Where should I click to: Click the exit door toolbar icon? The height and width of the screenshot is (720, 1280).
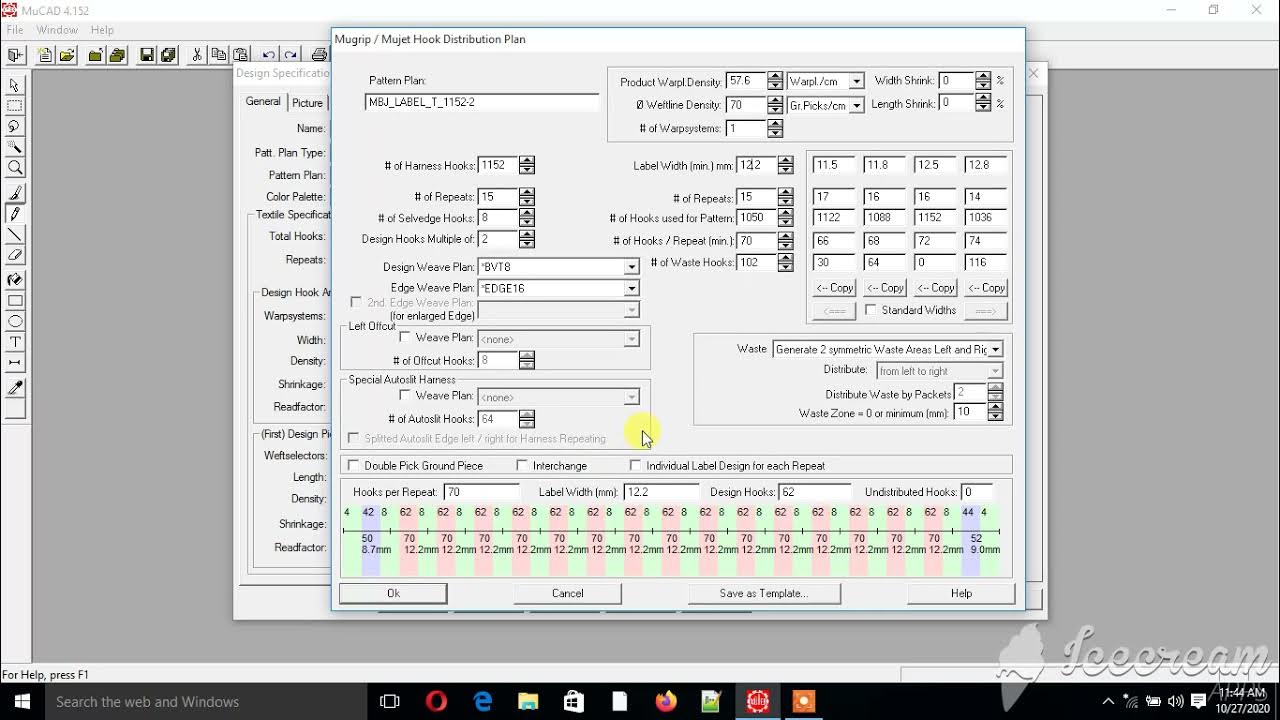point(15,55)
